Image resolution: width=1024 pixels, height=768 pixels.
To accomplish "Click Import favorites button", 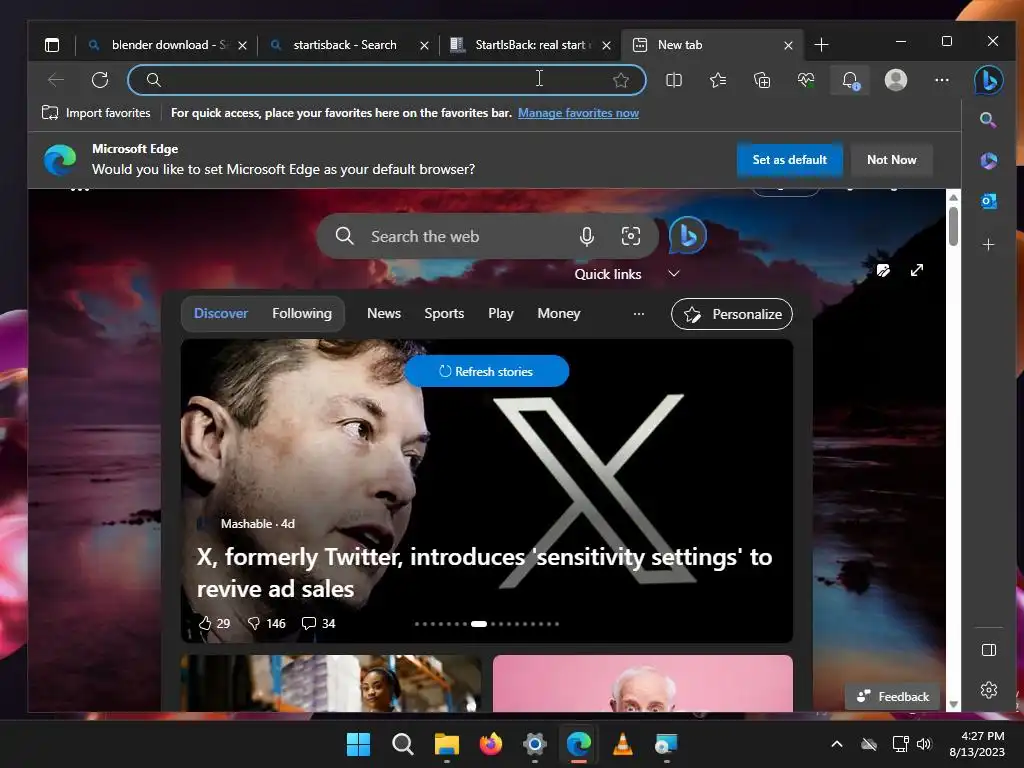I will pos(96,113).
